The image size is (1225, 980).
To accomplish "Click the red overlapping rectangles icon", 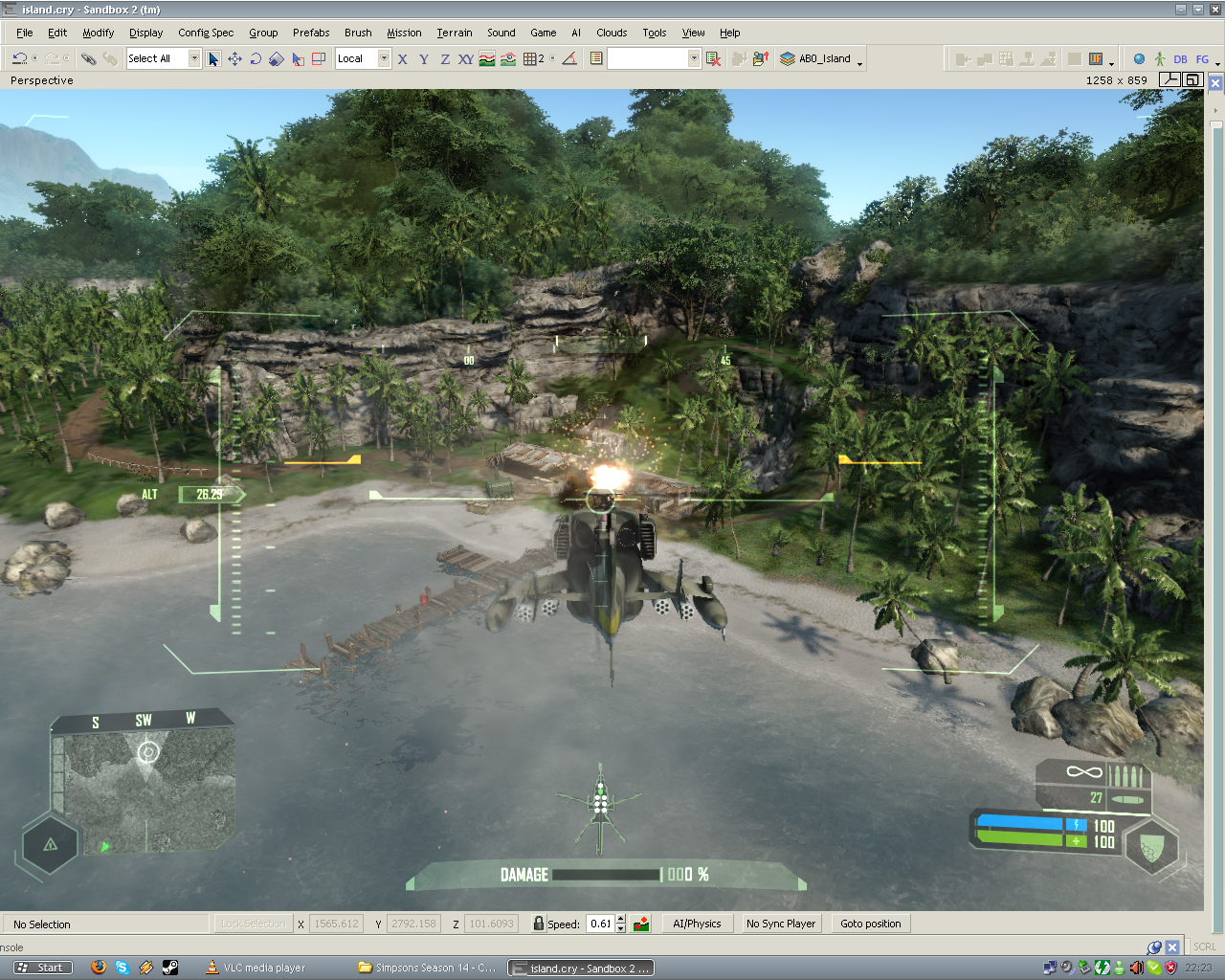I will (319, 58).
